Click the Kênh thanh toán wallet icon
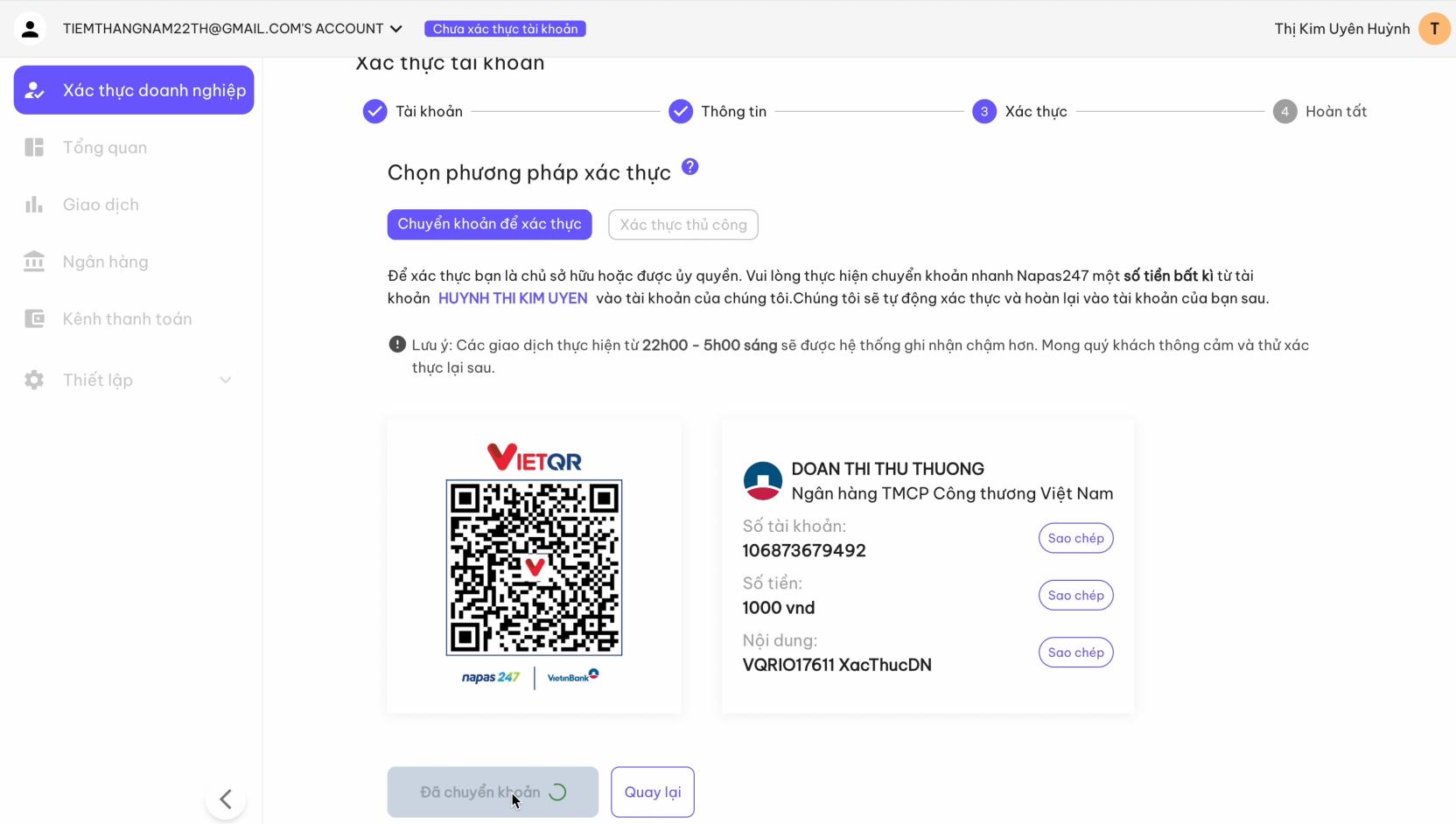Screen dimensions: 1456x824 [x=34, y=318]
